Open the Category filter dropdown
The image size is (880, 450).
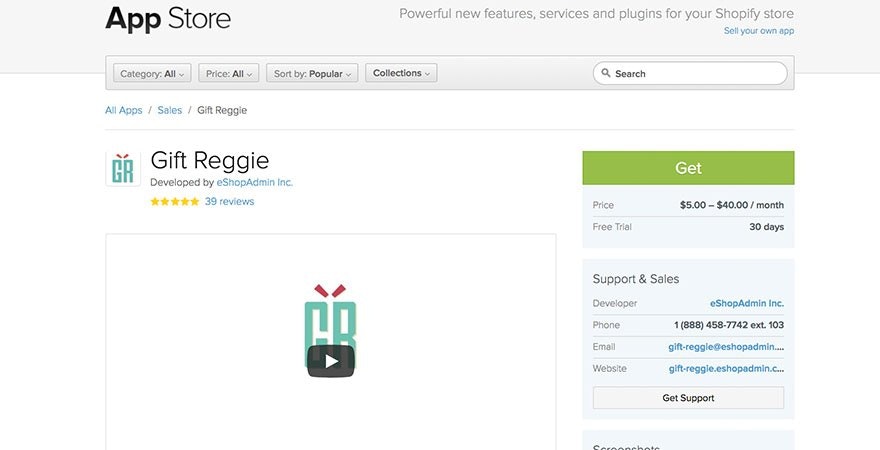point(152,73)
